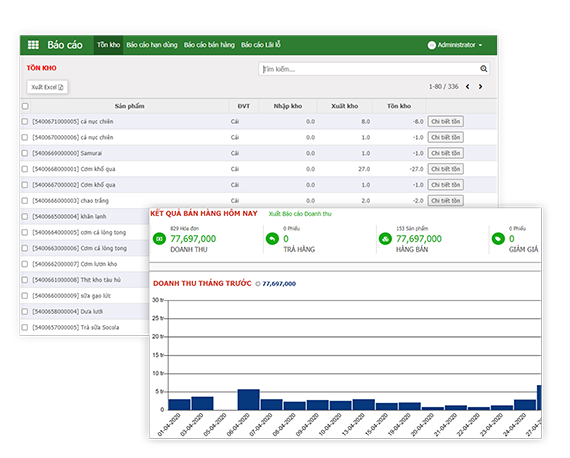The image size is (570, 458).
Task: Open the Administrator user dropdown
Action: [455, 45]
